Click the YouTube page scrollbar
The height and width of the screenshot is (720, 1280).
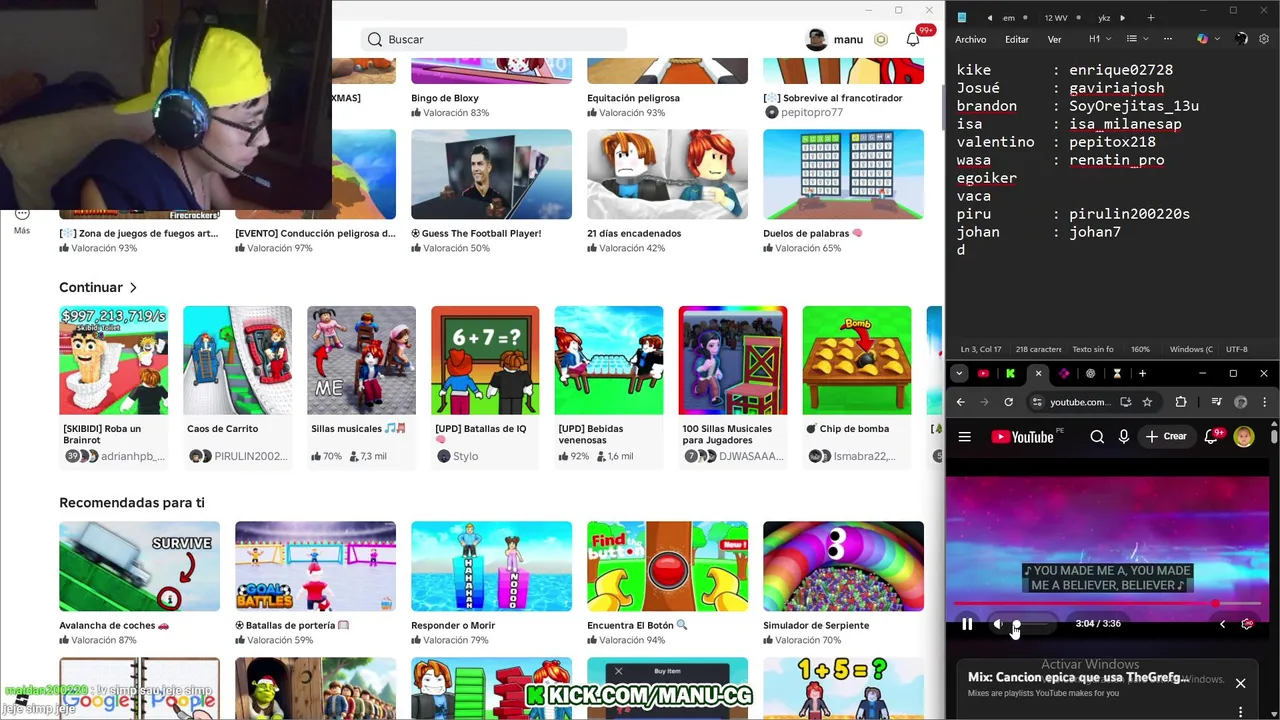coord(1275,437)
